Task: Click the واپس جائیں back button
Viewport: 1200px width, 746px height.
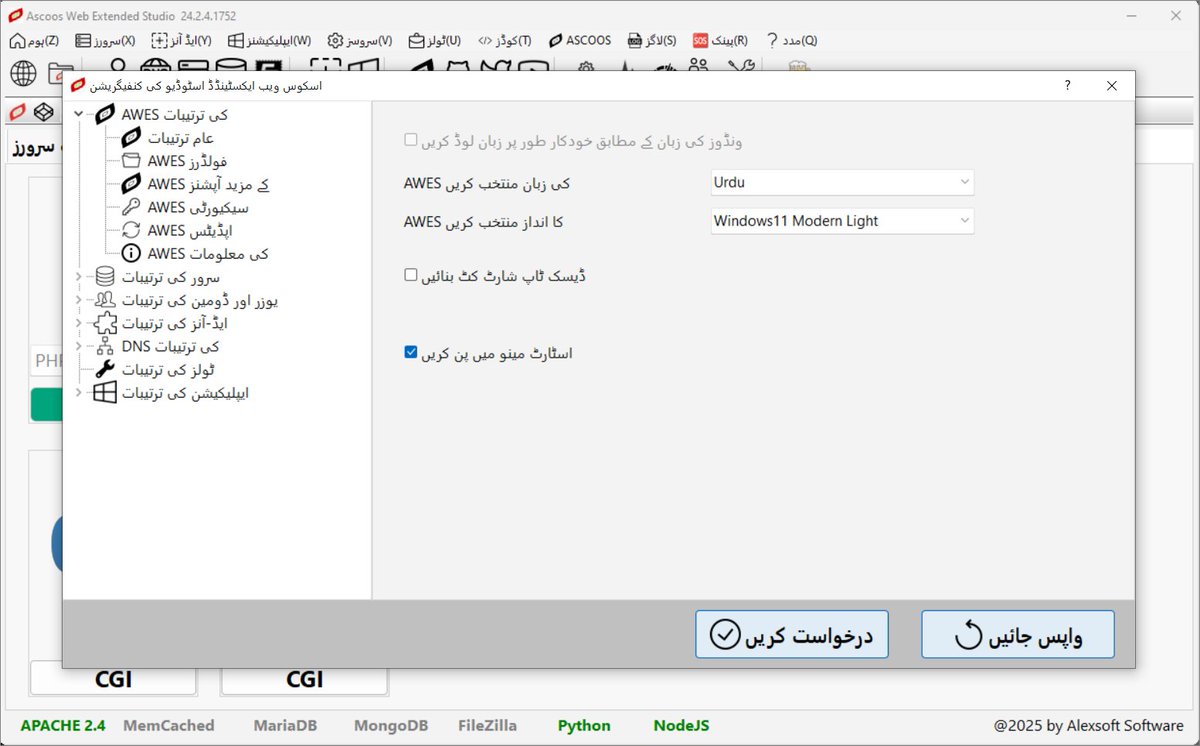Action: point(1018,635)
